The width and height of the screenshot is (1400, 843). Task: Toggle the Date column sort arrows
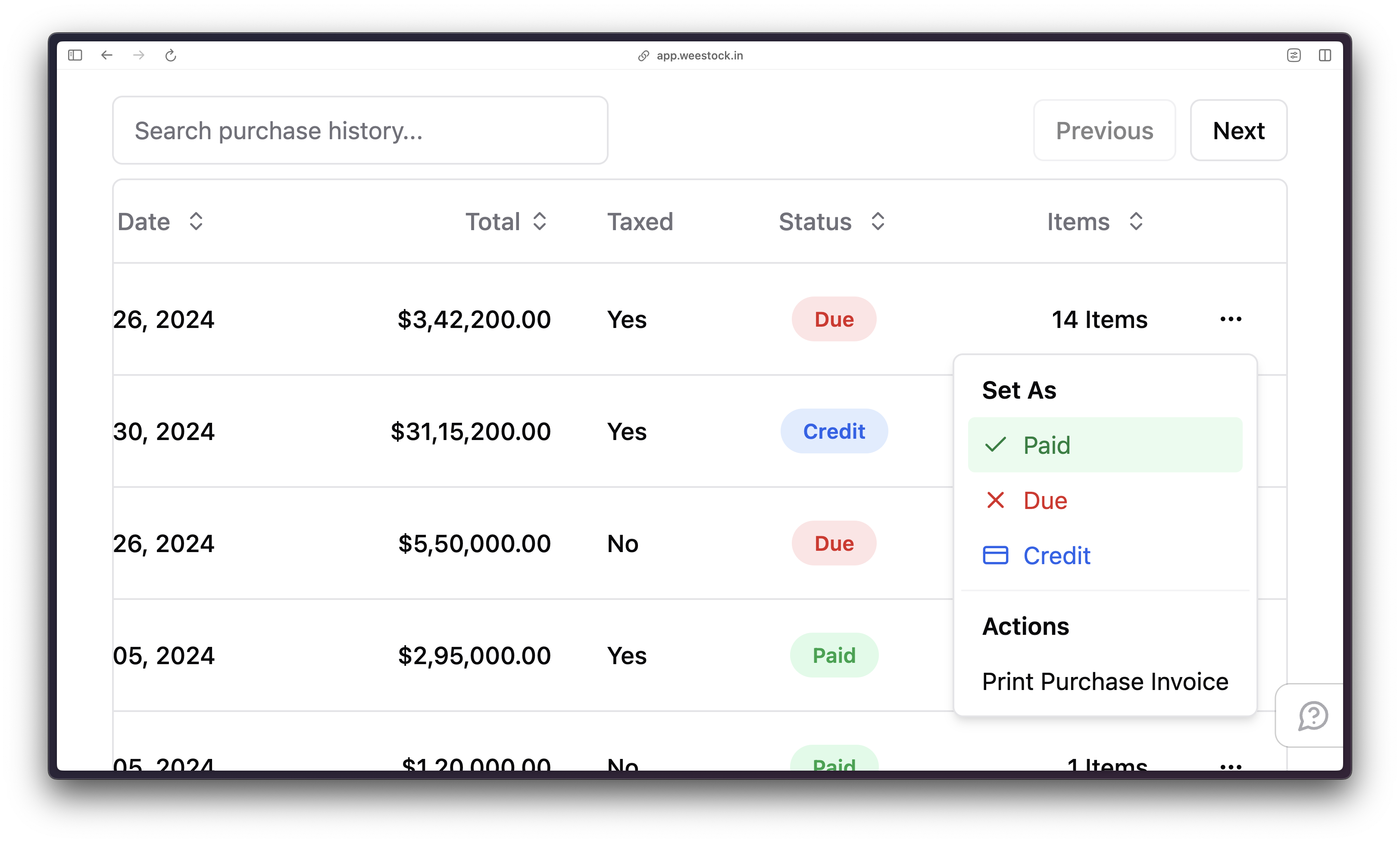(196, 222)
